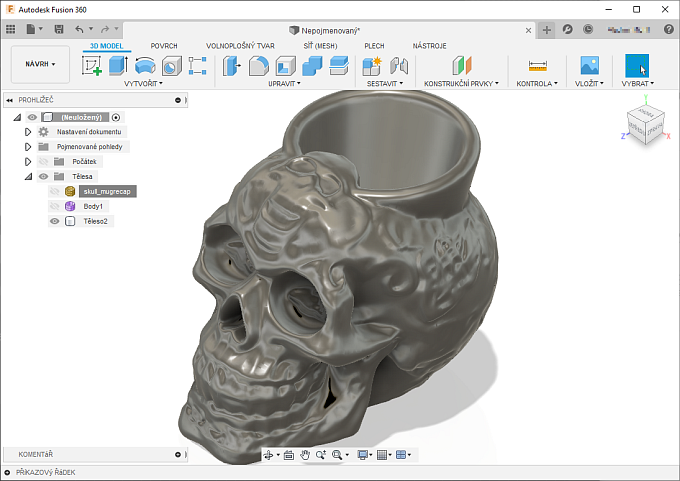Click the Measure ruler icon under Kontrola
This screenshot has width=680, height=481.
[x=538, y=66]
